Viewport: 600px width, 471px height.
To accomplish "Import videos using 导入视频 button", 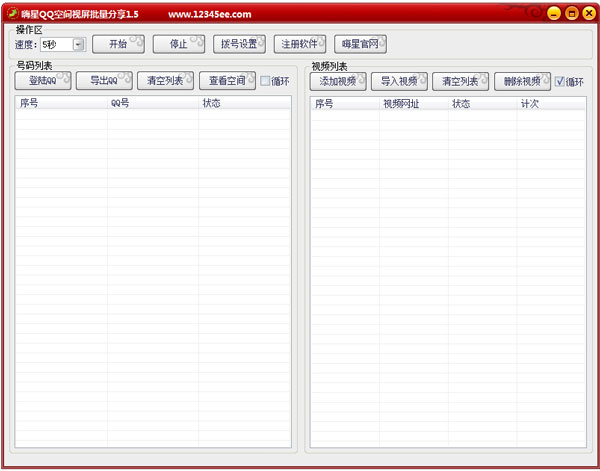I will [399, 81].
